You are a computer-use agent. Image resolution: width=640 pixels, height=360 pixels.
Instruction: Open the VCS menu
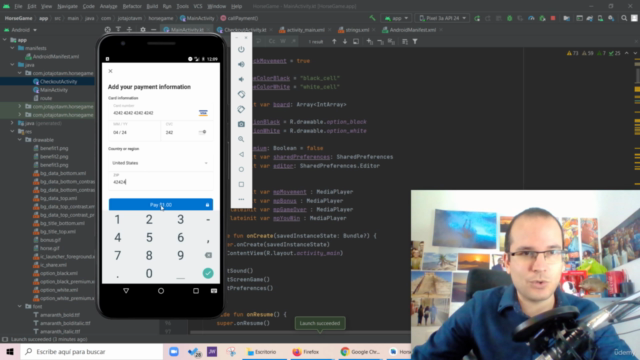click(198, 6)
